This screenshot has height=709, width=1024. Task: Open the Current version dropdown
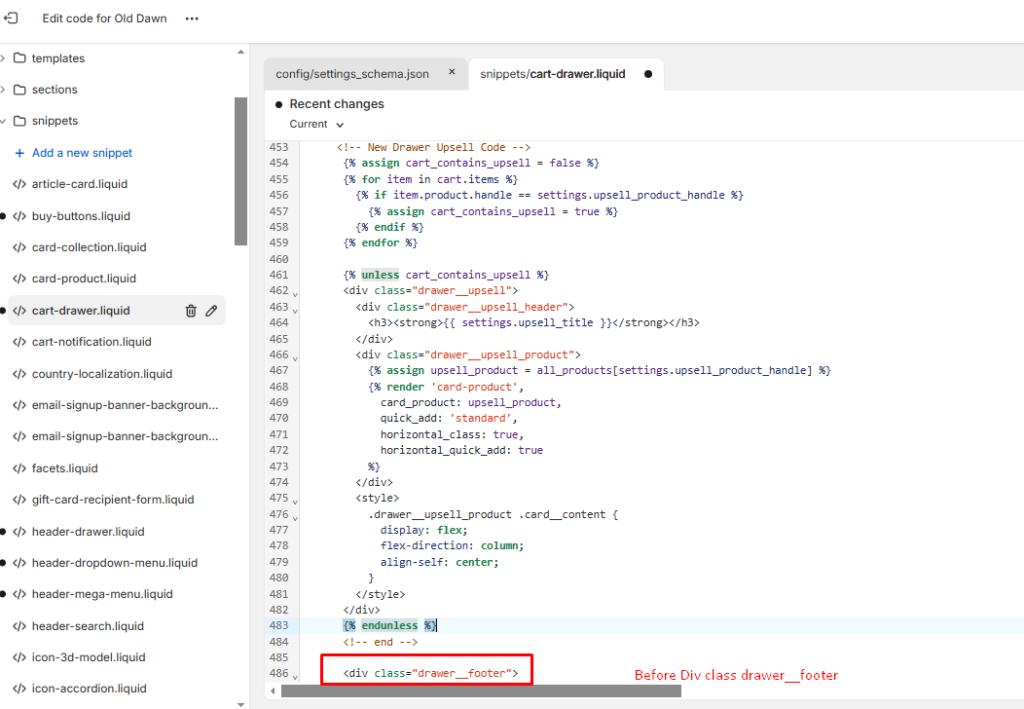coord(317,124)
